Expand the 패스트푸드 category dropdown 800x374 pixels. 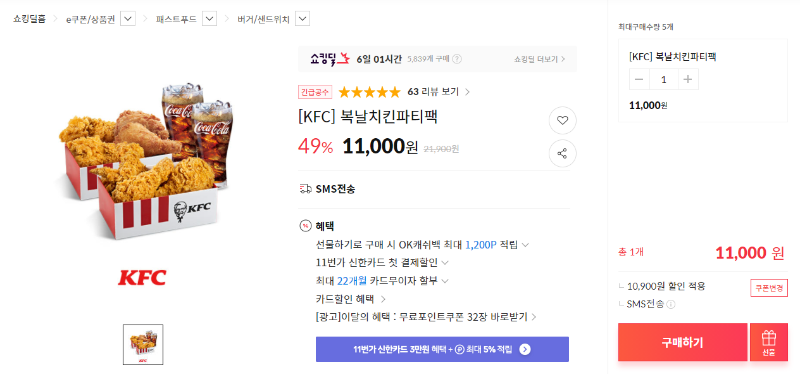209,19
